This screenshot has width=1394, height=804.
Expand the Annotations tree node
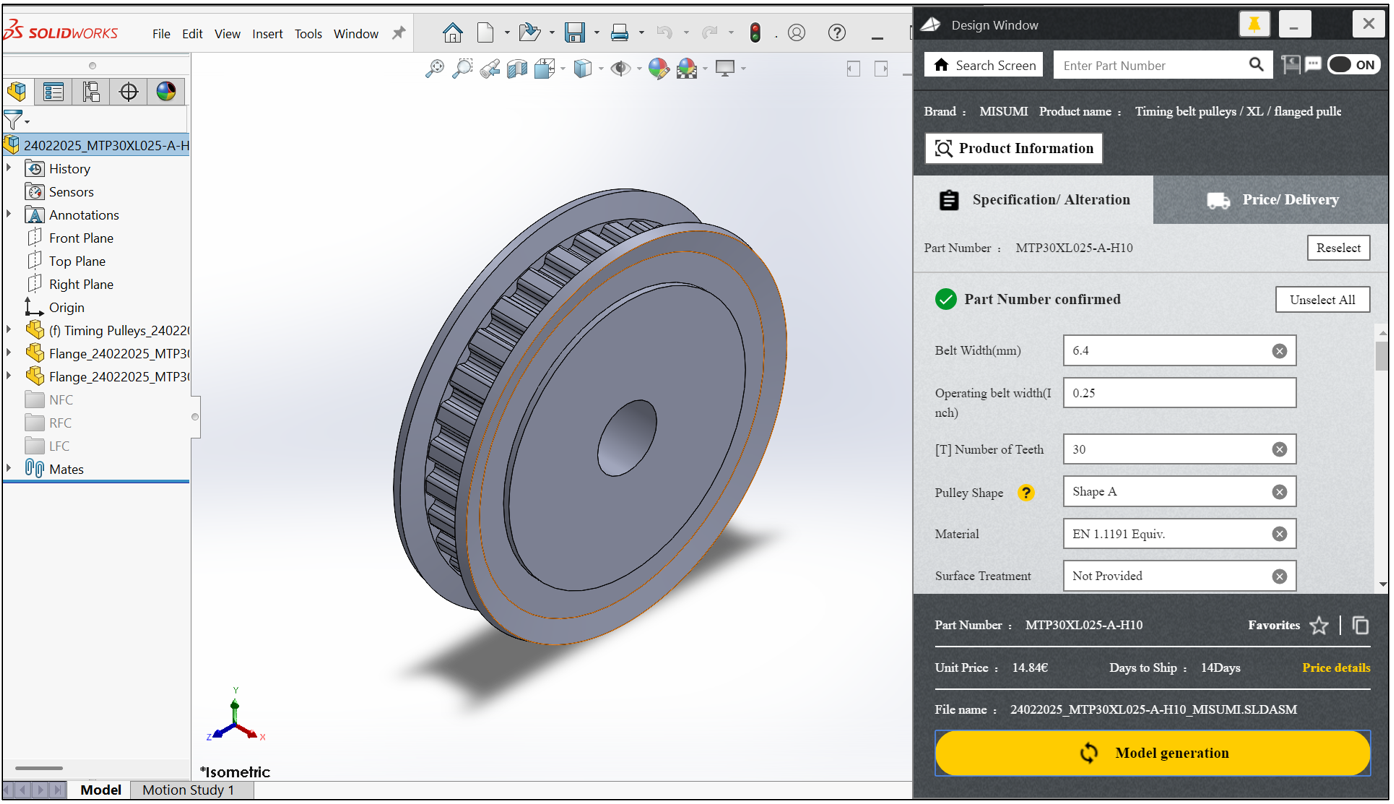[10, 215]
